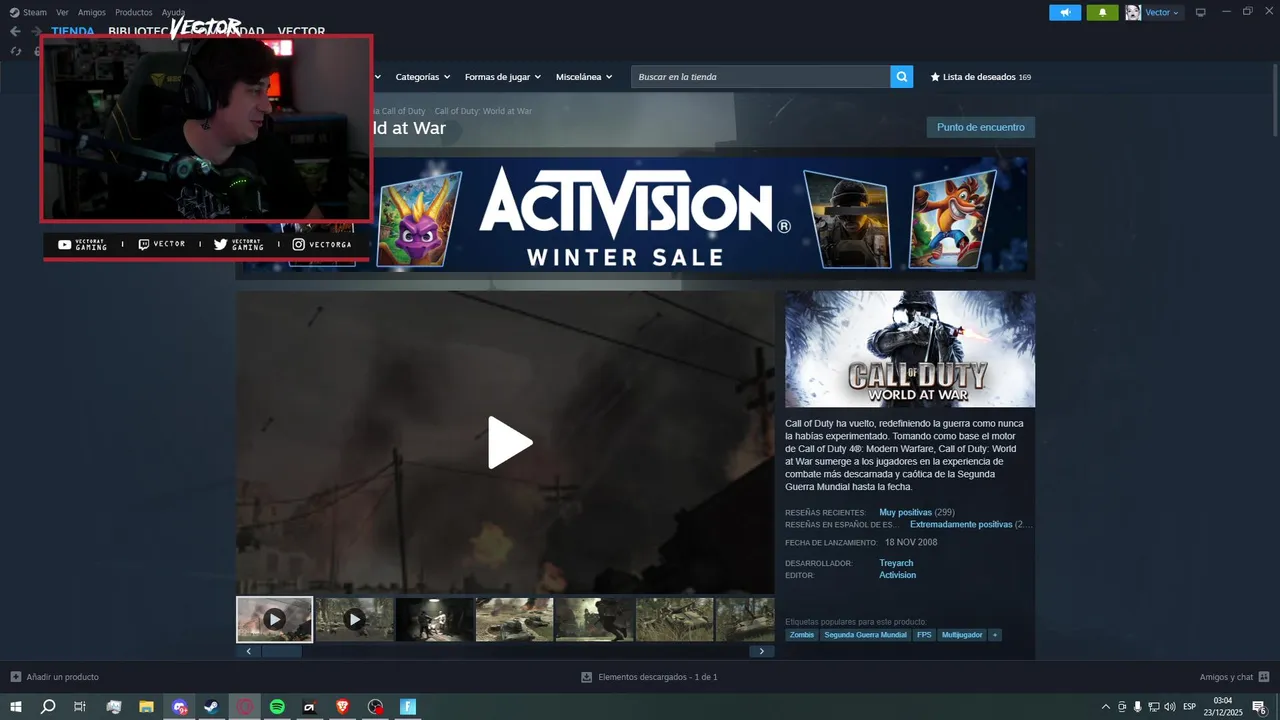Click the Call of Duty World at War capsule image
The image size is (1280, 720).
(910, 349)
